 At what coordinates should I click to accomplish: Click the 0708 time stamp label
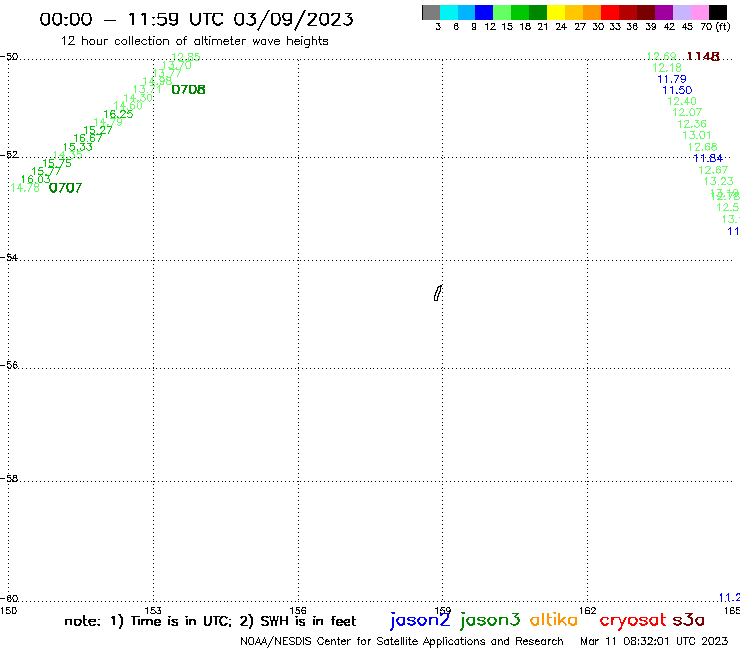tap(188, 90)
